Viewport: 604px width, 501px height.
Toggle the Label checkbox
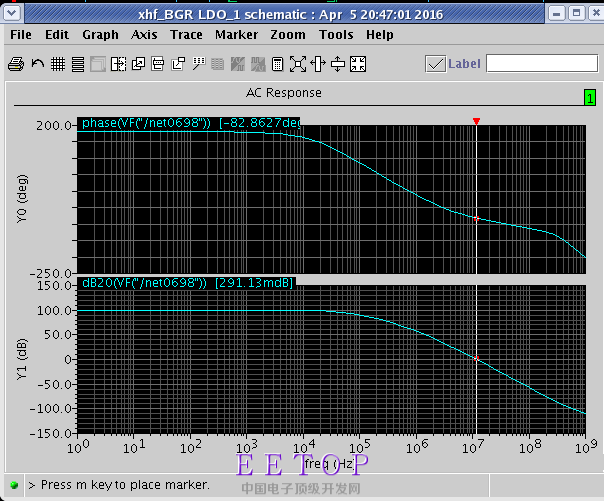pos(435,64)
